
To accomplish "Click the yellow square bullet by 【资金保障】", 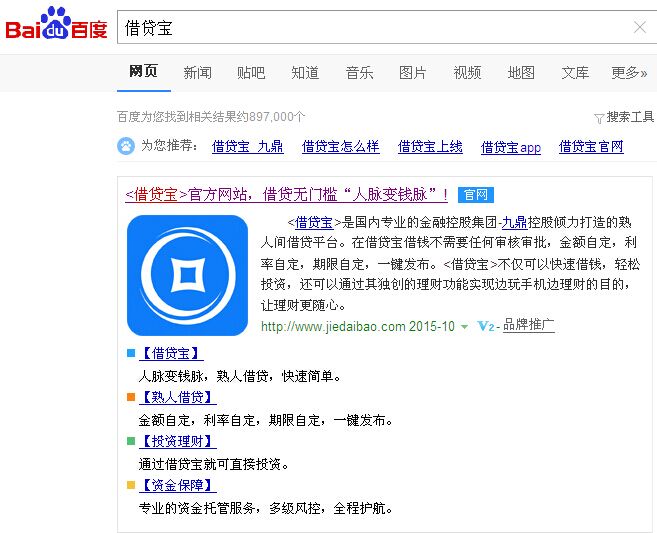I will pos(131,485).
